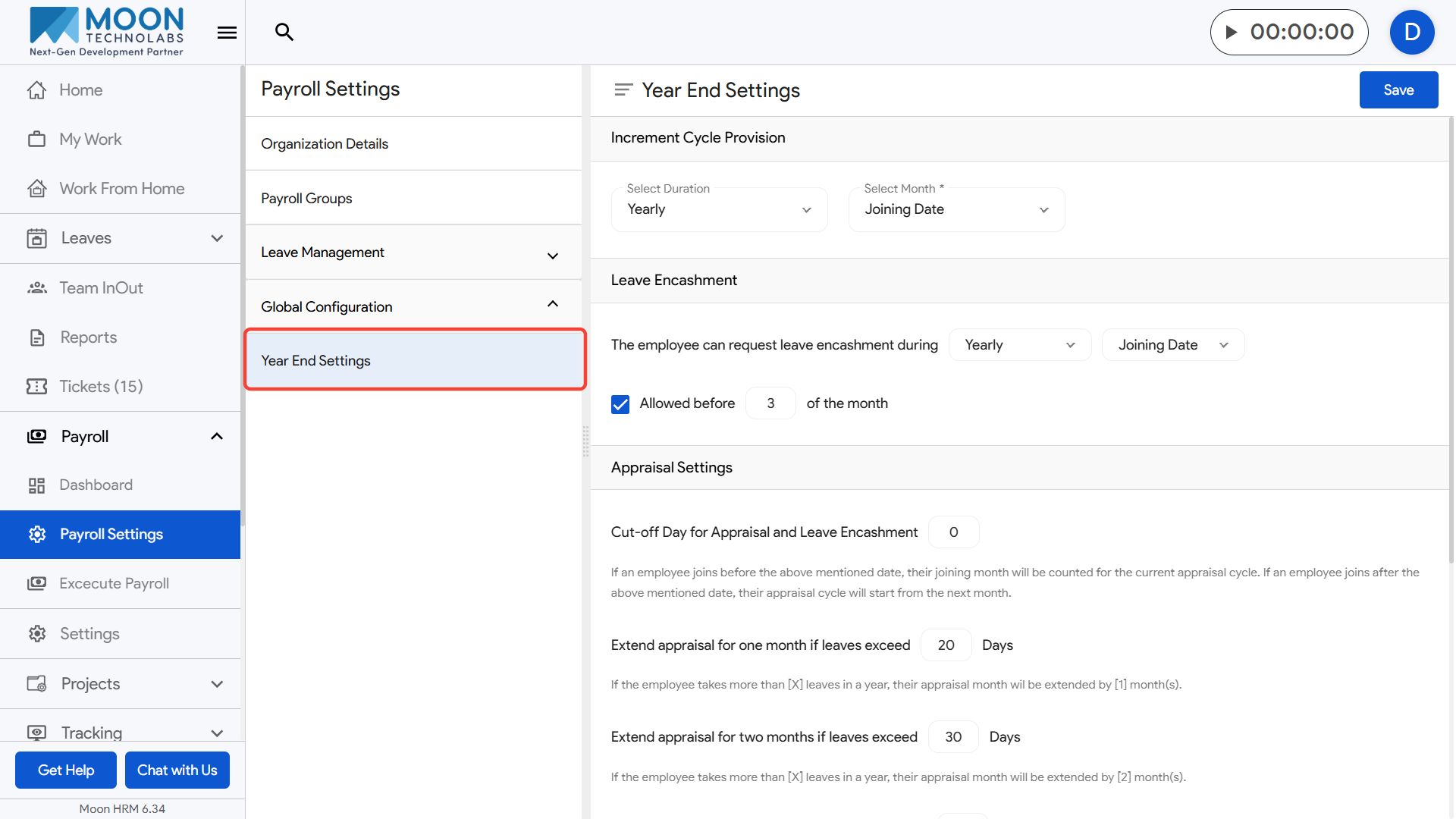
Task: Uncheck the Allowed before checkbox
Action: pos(620,404)
